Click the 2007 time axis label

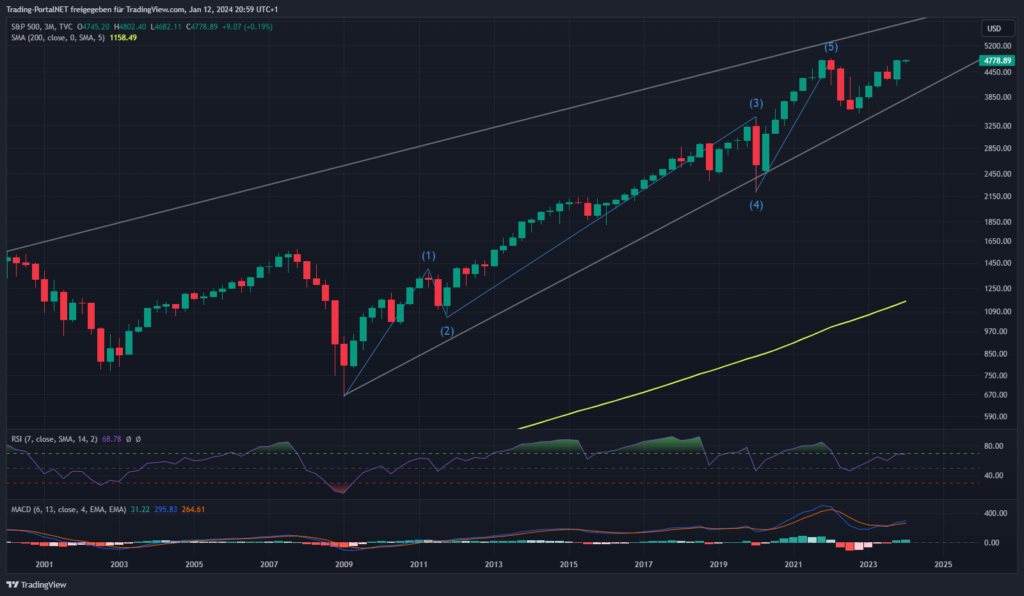click(x=269, y=565)
